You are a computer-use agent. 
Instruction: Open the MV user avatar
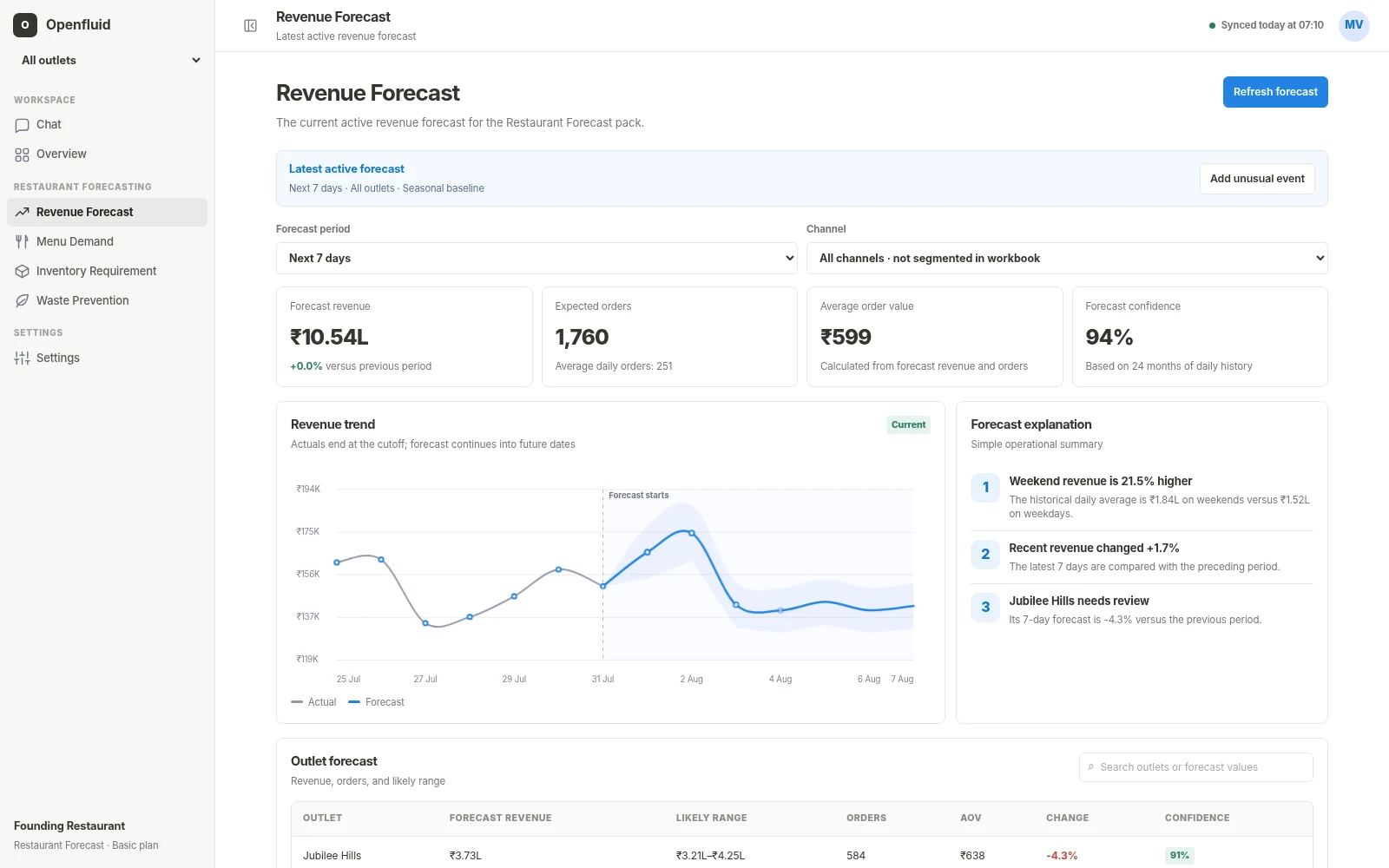(1353, 25)
